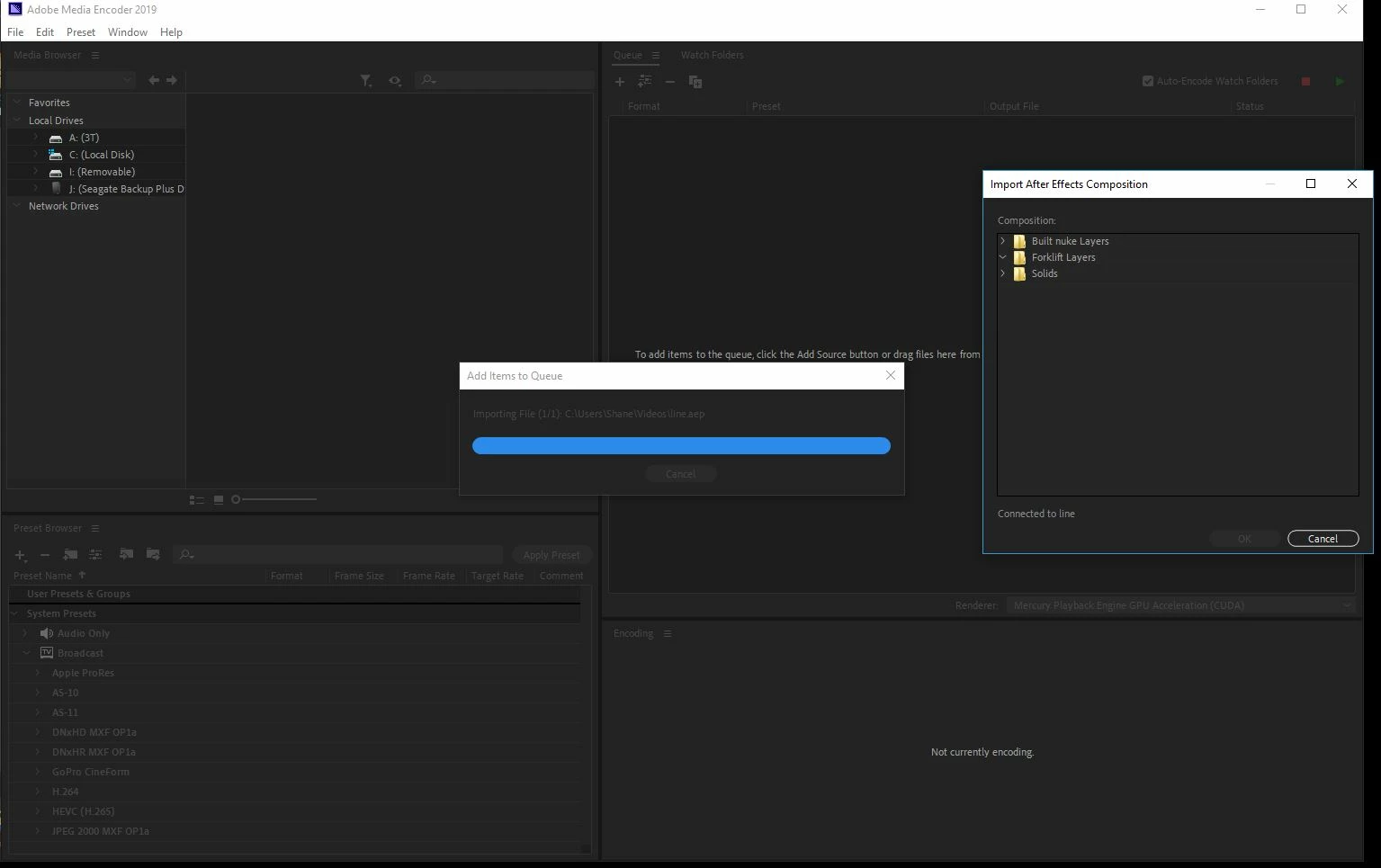Click the green Start Queue play button

(1340, 81)
